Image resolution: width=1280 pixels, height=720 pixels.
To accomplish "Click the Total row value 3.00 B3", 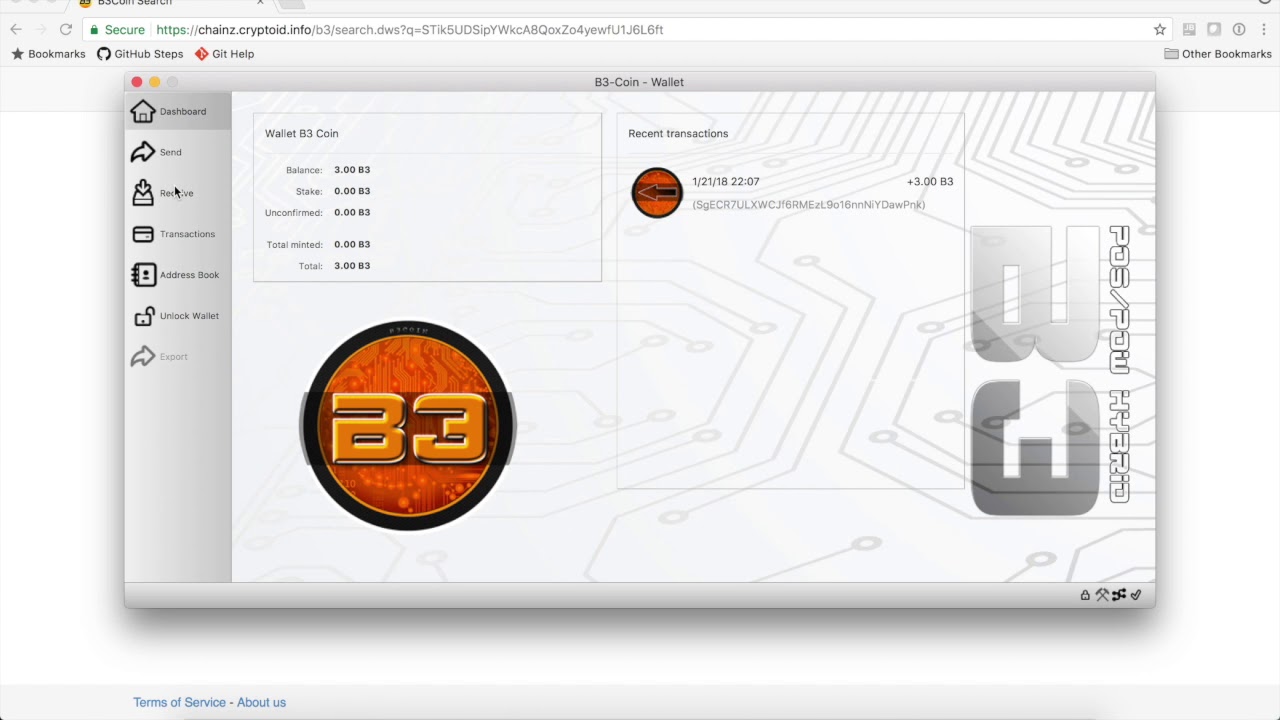I will click(352, 266).
